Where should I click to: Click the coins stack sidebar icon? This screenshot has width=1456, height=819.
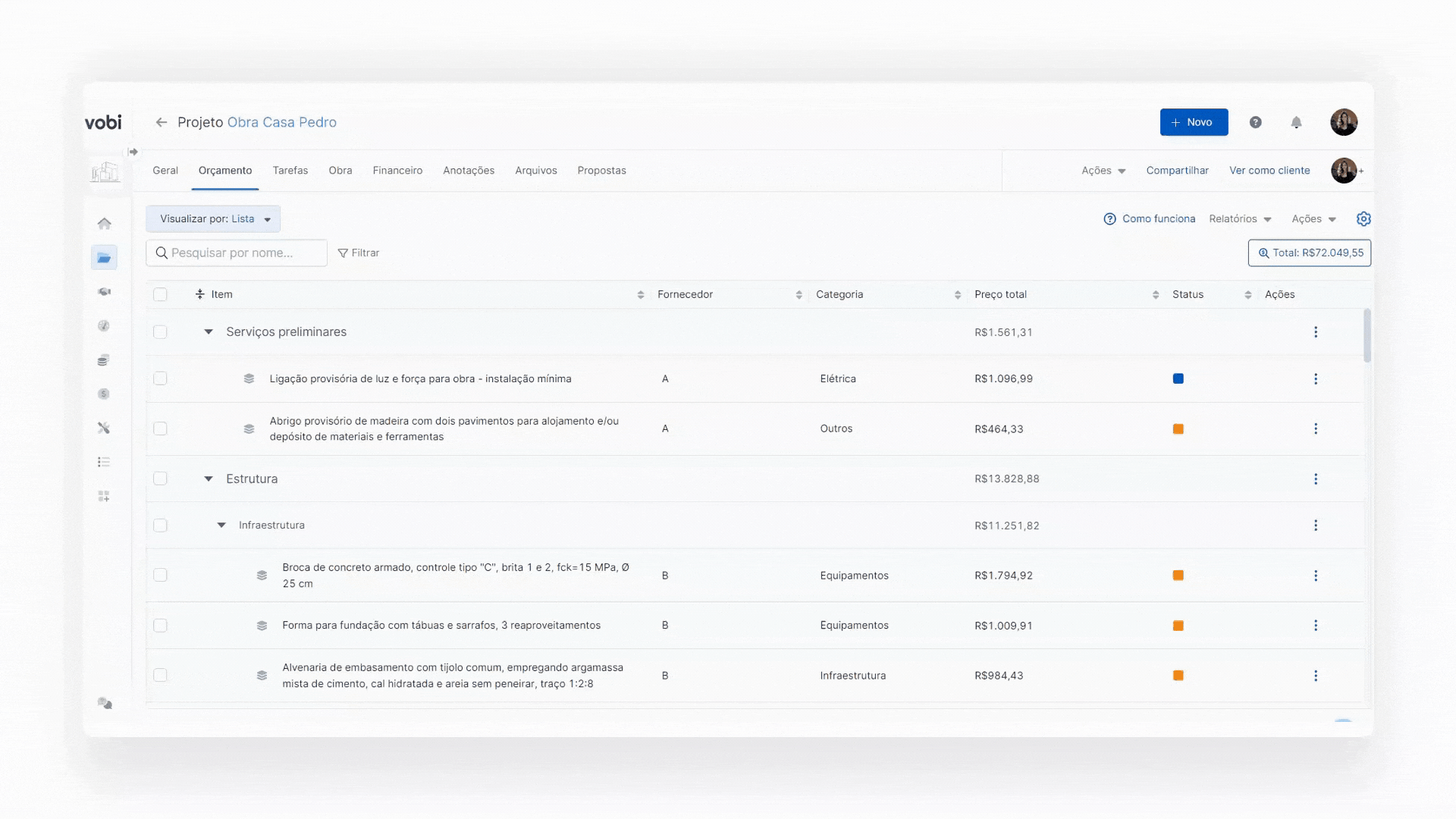tap(104, 360)
